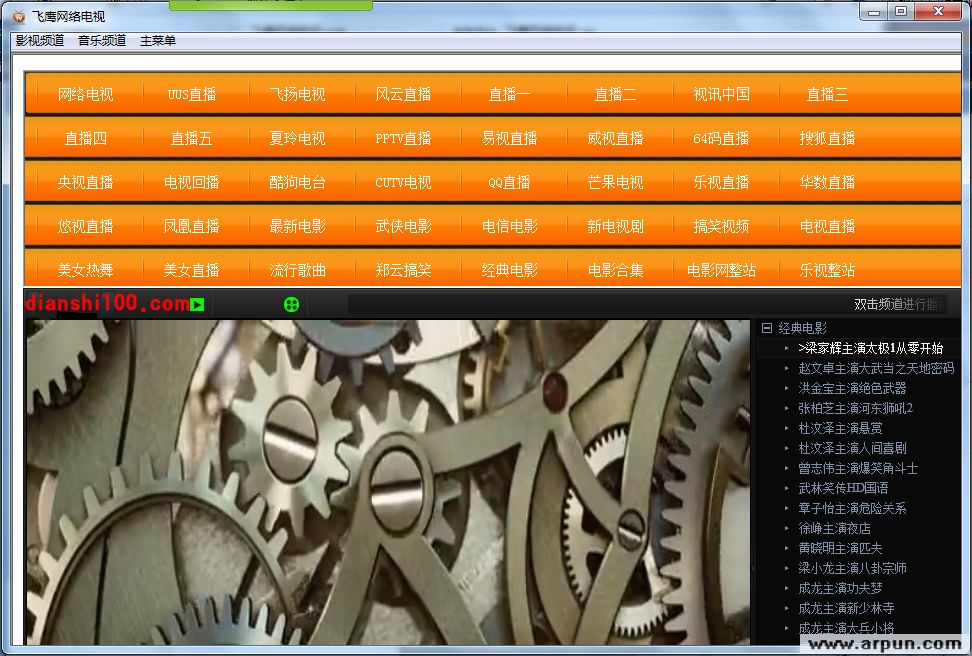Click the 直播一 button

click(x=510, y=94)
